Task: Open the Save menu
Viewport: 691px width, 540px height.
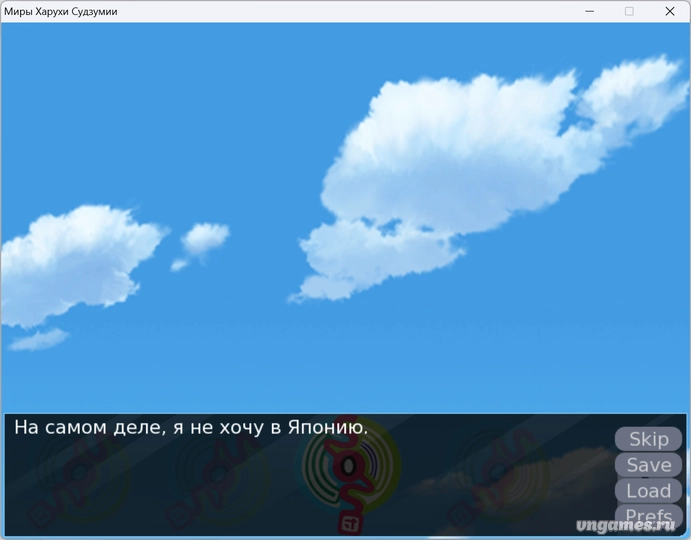Action: 648,465
